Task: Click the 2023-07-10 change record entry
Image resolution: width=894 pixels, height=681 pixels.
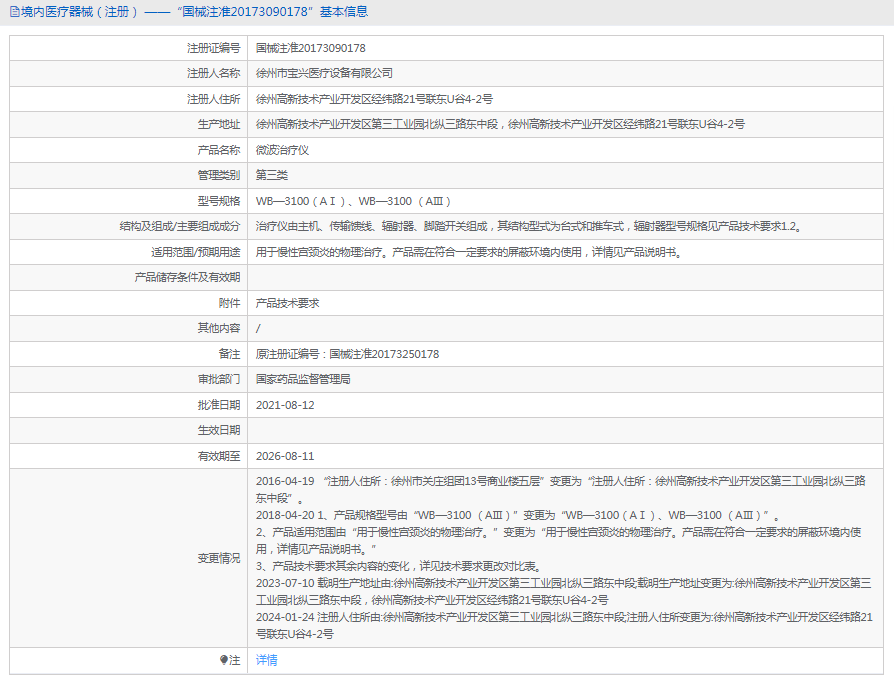Action: [560, 591]
